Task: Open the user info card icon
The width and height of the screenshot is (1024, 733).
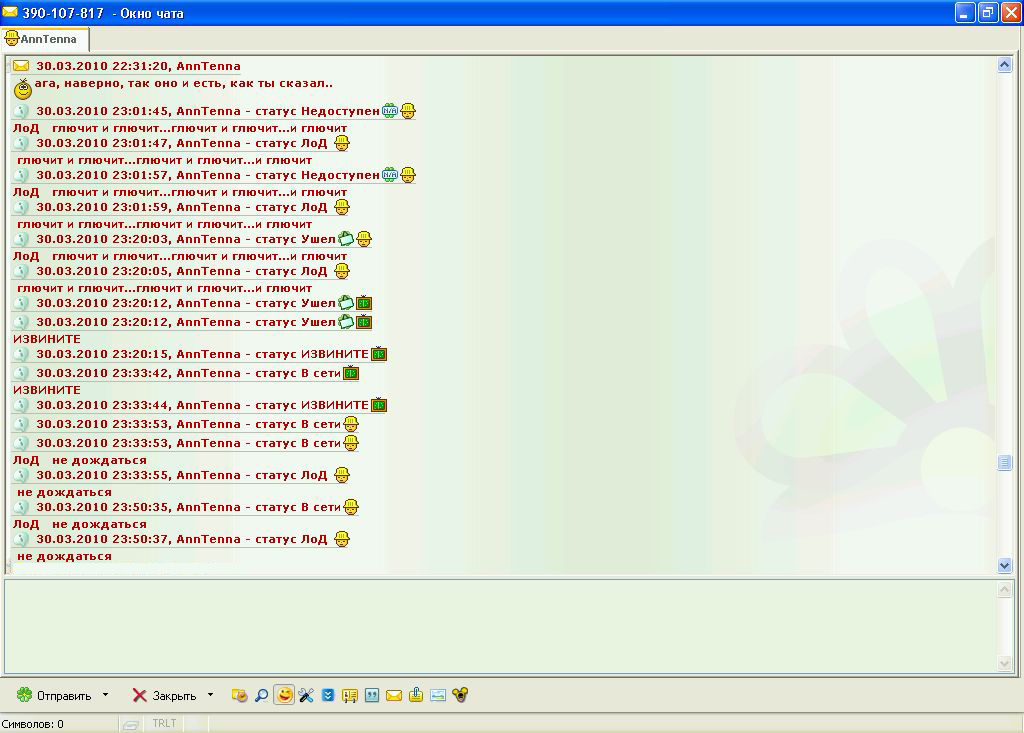Action: [x=348, y=694]
